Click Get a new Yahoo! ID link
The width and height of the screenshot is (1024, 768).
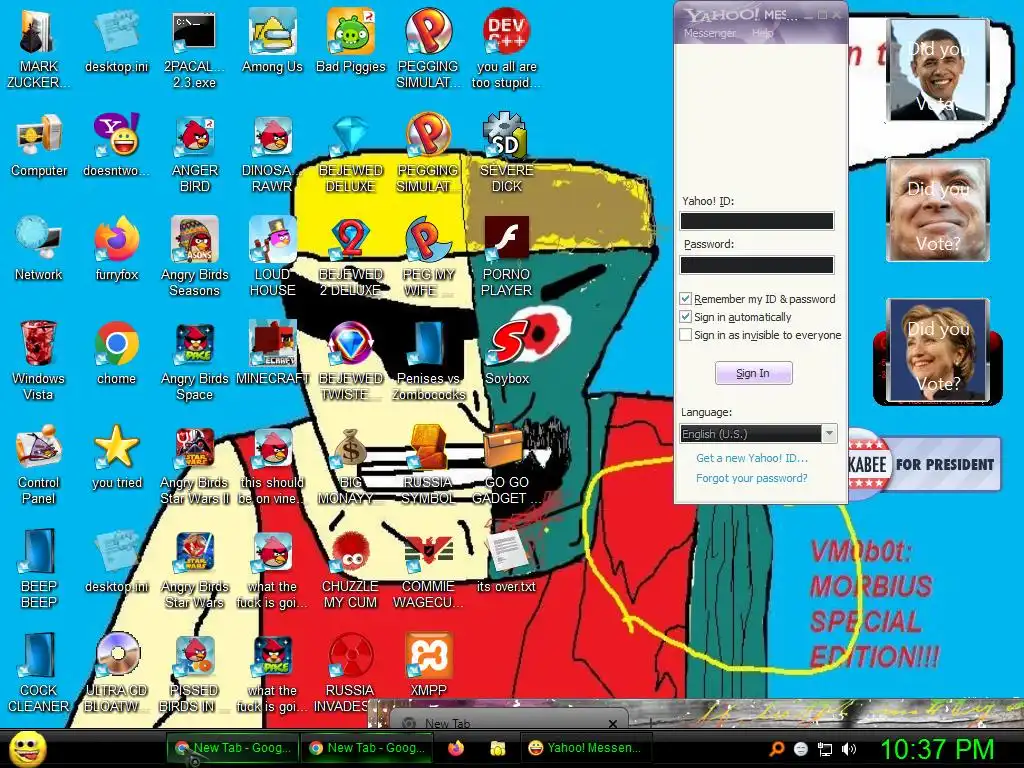[x=752, y=458]
